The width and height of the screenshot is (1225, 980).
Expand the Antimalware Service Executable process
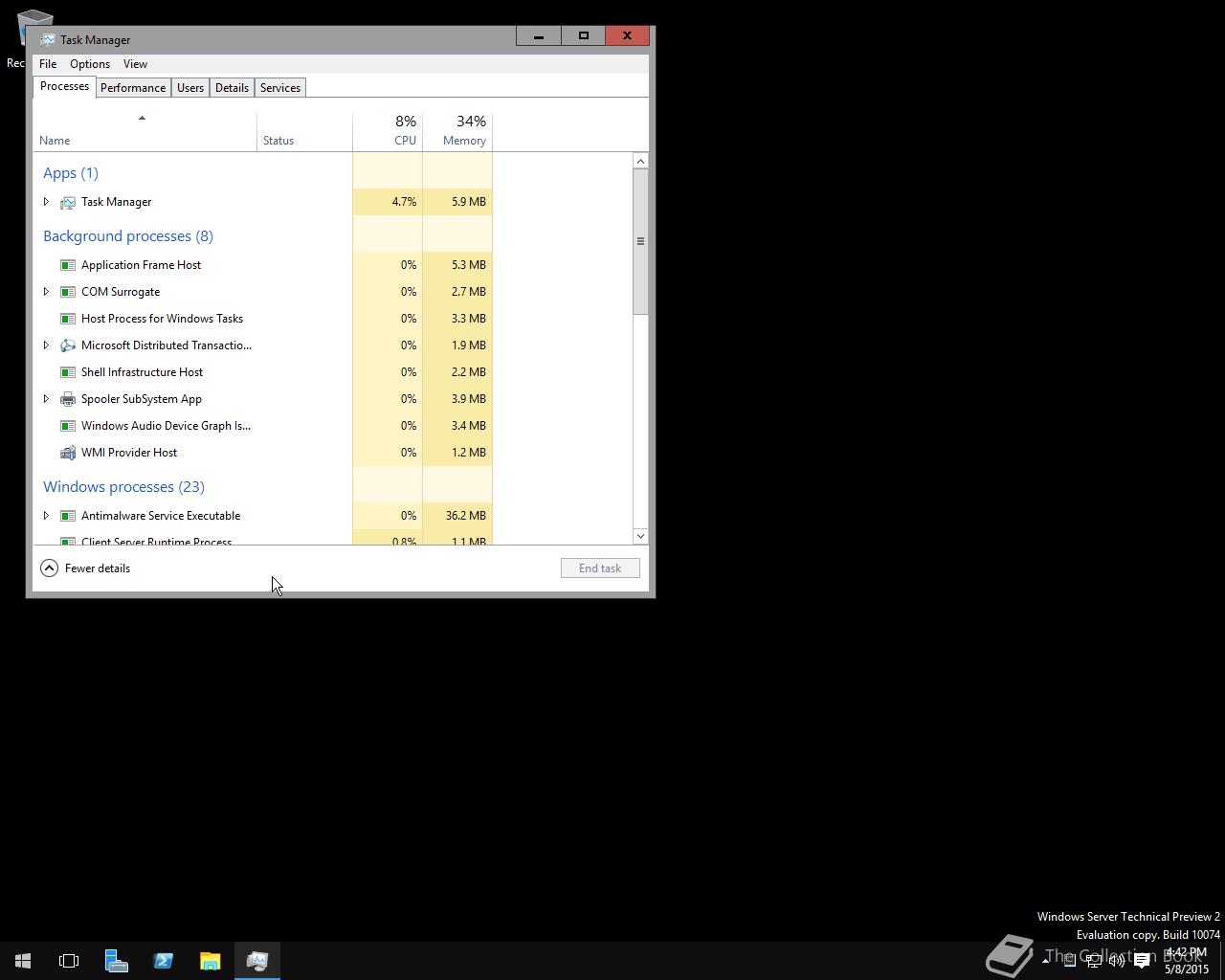46,516
